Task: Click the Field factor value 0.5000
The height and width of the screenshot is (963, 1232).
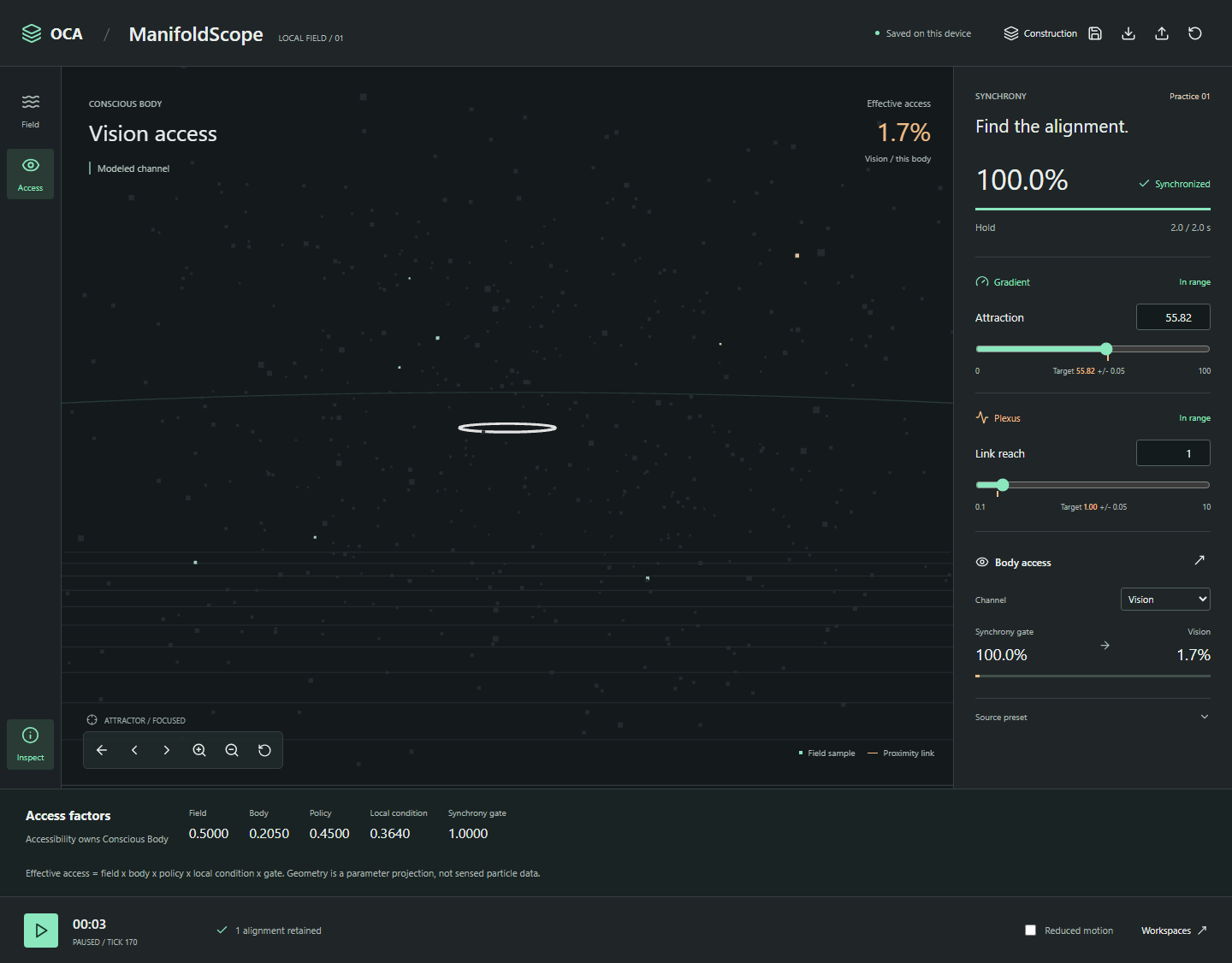Action: point(209,834)
